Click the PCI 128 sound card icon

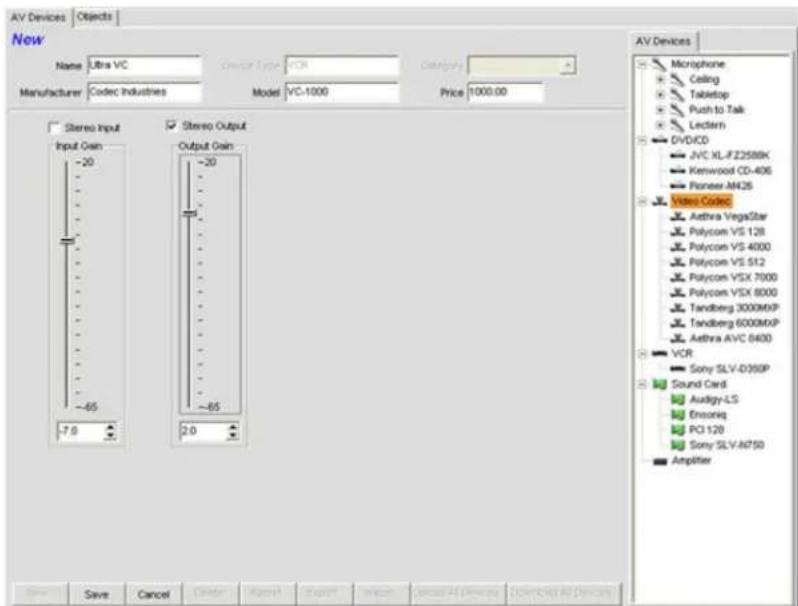click(x=678, y=430)
